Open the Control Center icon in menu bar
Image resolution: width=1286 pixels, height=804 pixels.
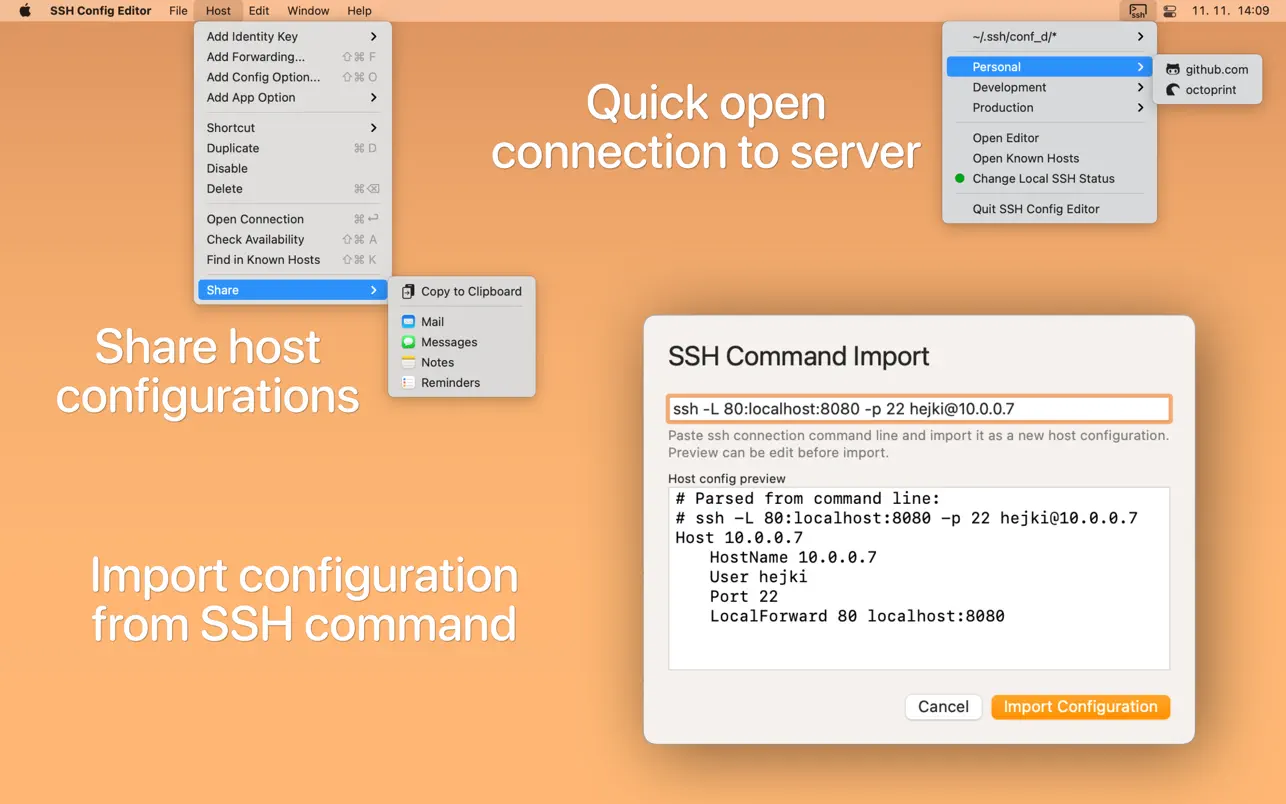(x=1170, y=11)
